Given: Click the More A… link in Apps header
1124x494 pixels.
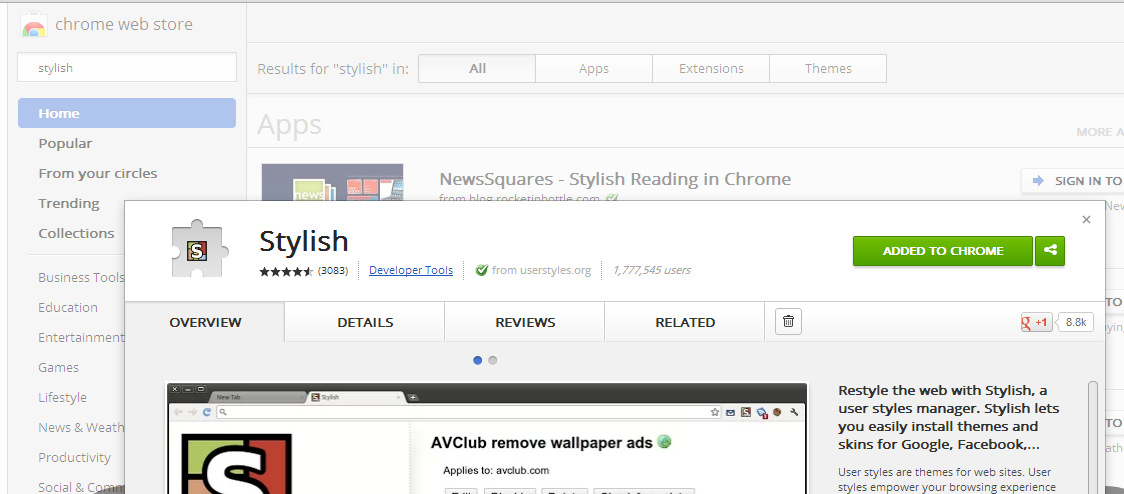Looking at the screenshot, I should point(1100,132).
